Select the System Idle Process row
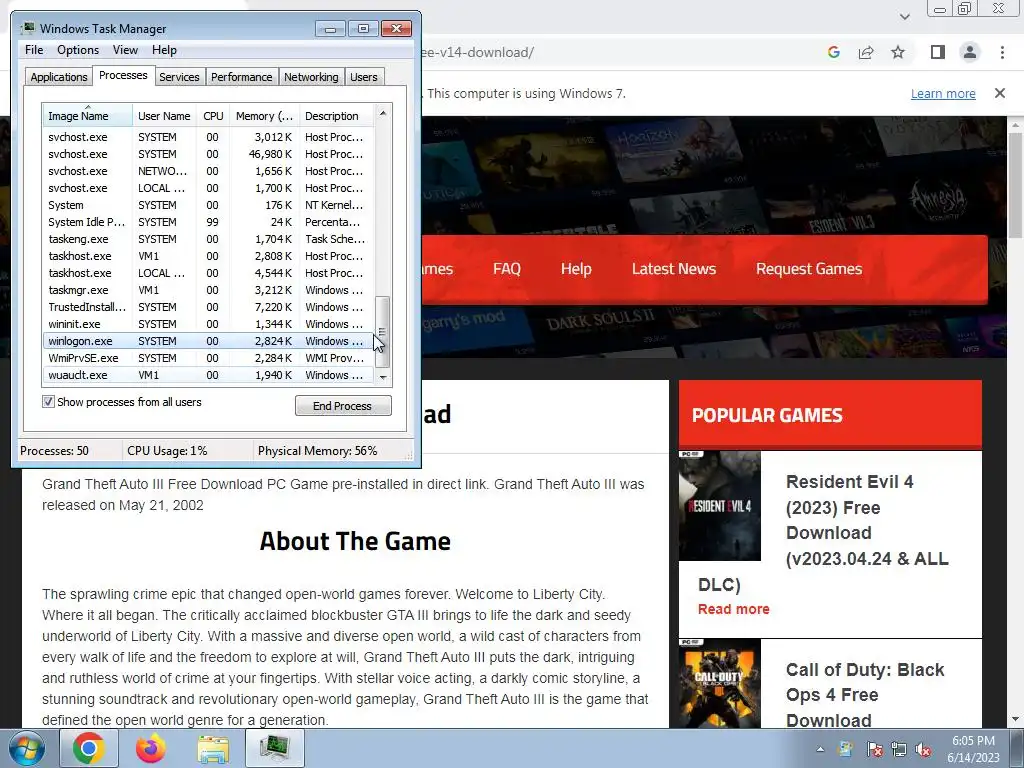The width and height of the screenshot is (1024, 768). pyautogui.click(x=208, y=222)
